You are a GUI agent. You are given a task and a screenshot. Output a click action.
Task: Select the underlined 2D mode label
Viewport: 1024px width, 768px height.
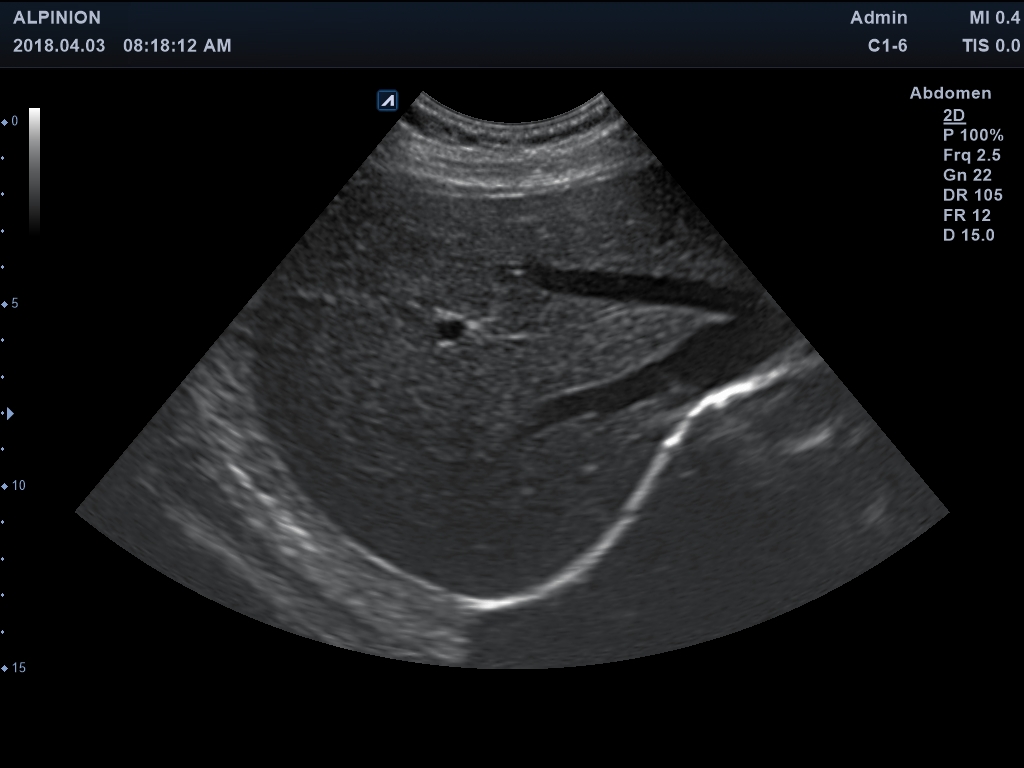click(954, 115)
